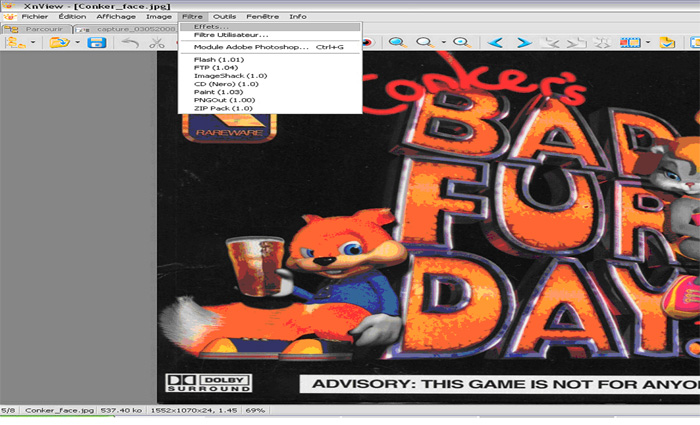Expand the filmstrip dropdown arrow
Screen dimensions: 700x425
(x=648, y=43)
